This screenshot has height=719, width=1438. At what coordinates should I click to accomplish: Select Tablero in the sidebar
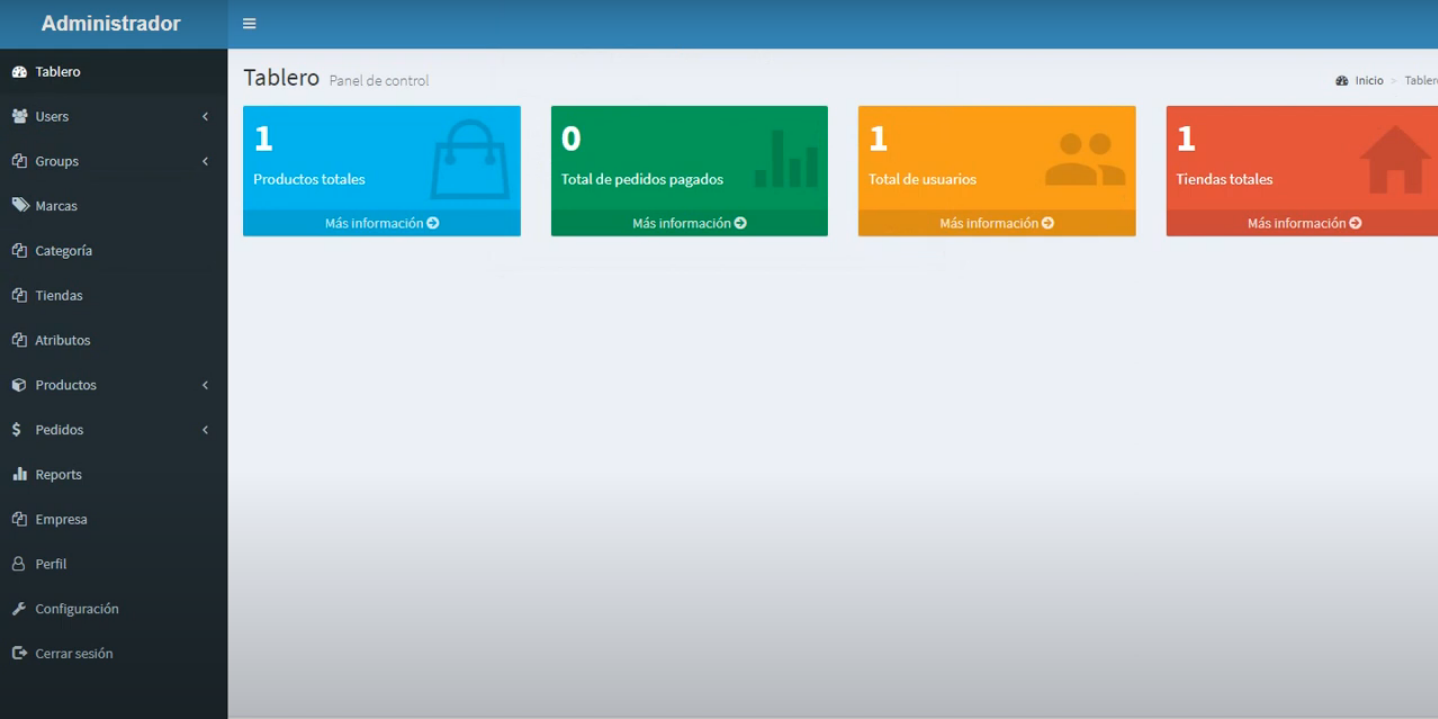[58, 72]
